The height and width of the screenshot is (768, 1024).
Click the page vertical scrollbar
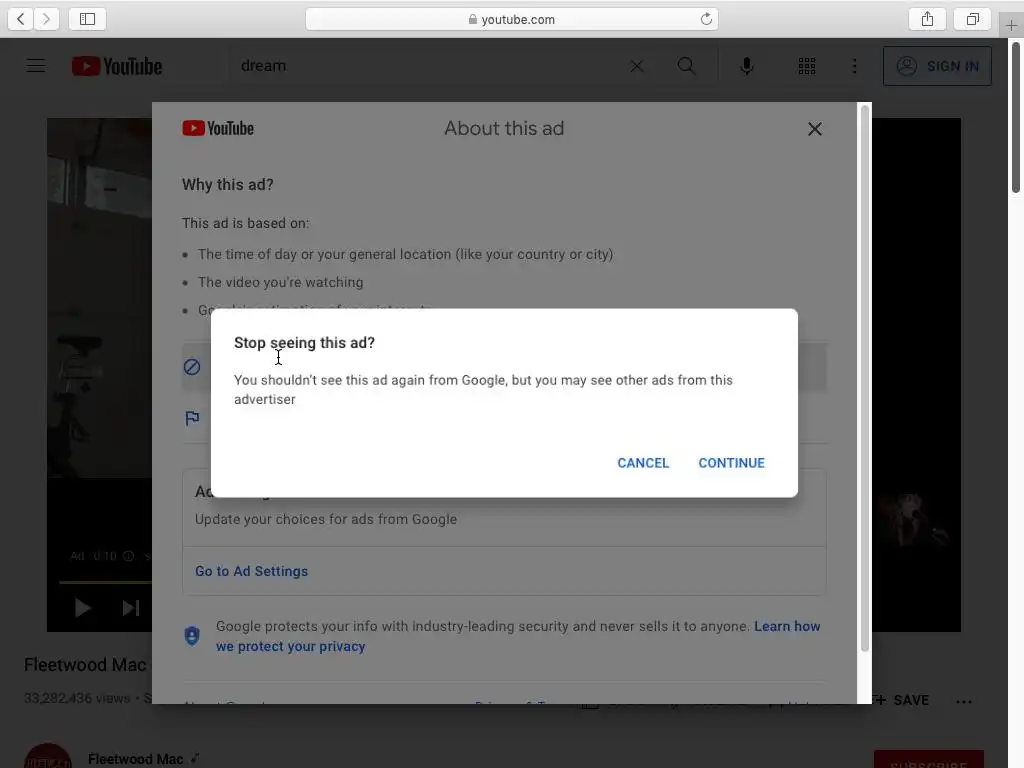(1016, 118)
